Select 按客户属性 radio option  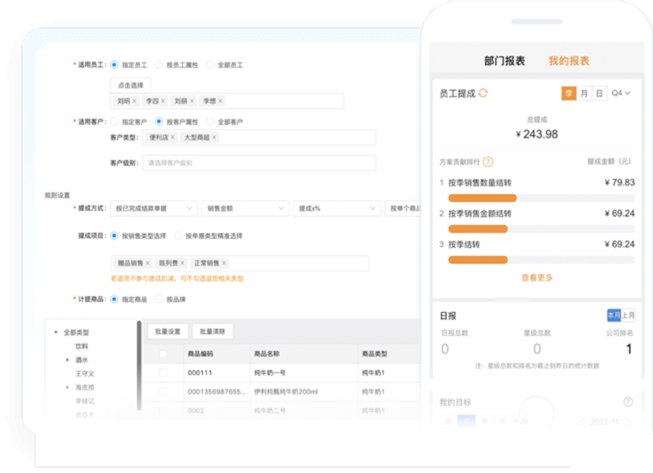tap(159, 122)
